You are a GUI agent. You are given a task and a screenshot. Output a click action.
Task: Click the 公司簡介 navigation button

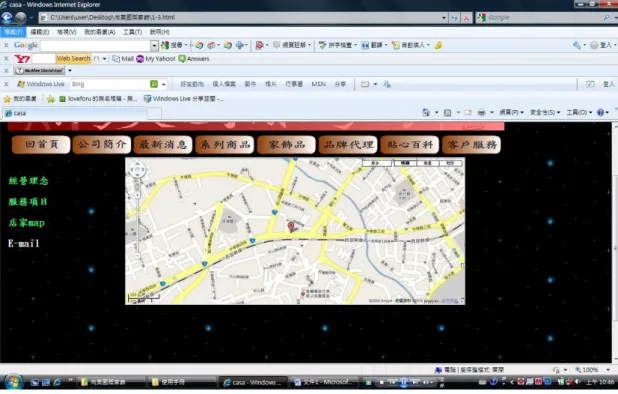pos(102,145)
